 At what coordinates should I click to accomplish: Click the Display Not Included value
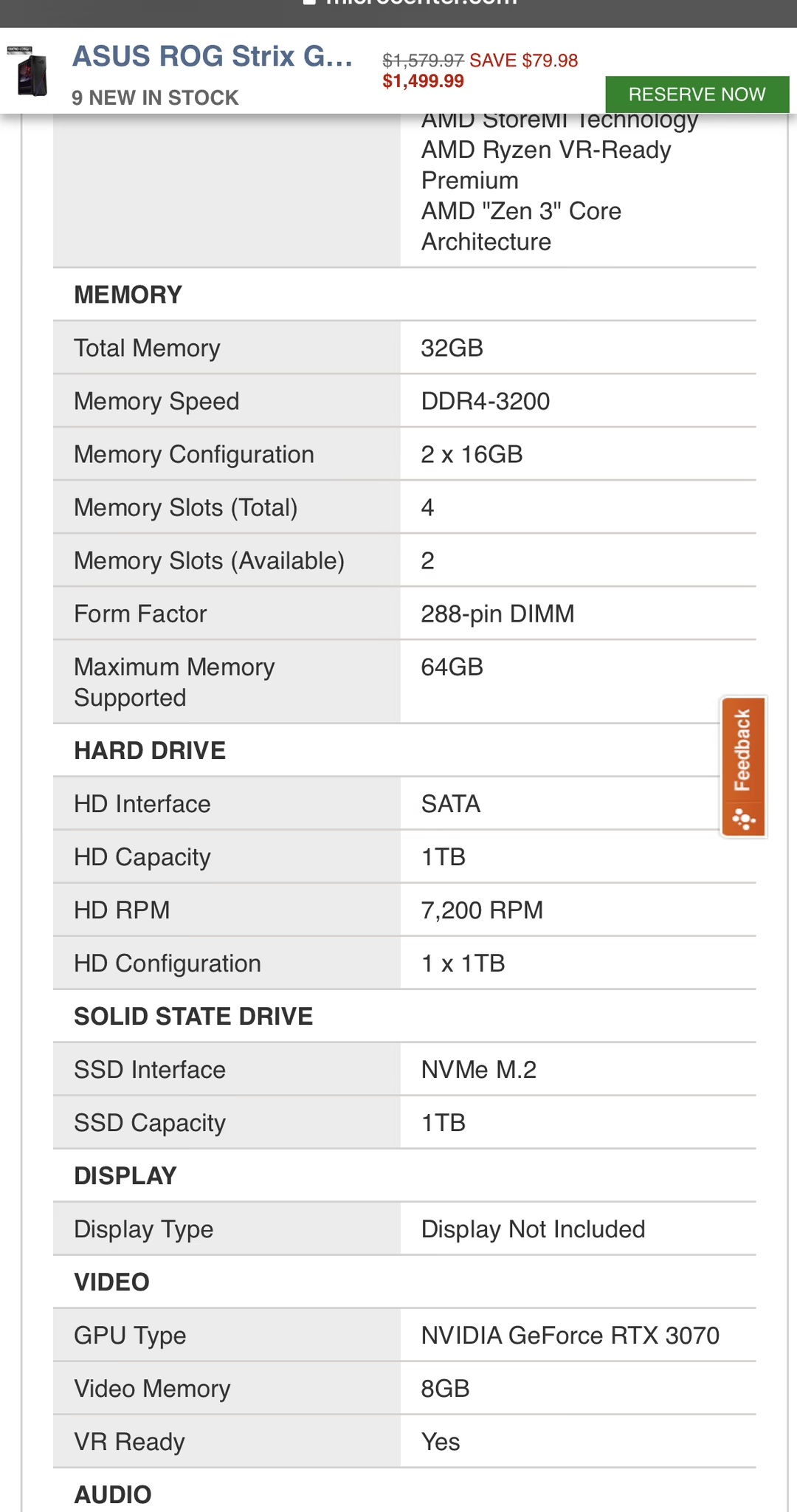[533, 1228]
